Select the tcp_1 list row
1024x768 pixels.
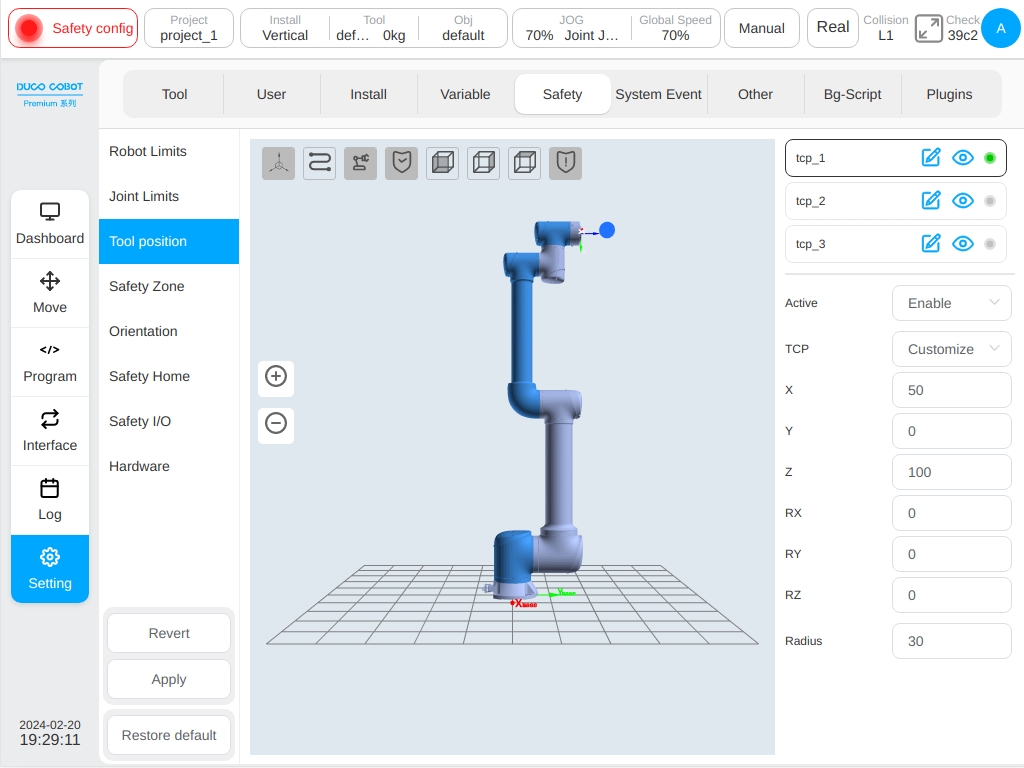pos(895,158)
